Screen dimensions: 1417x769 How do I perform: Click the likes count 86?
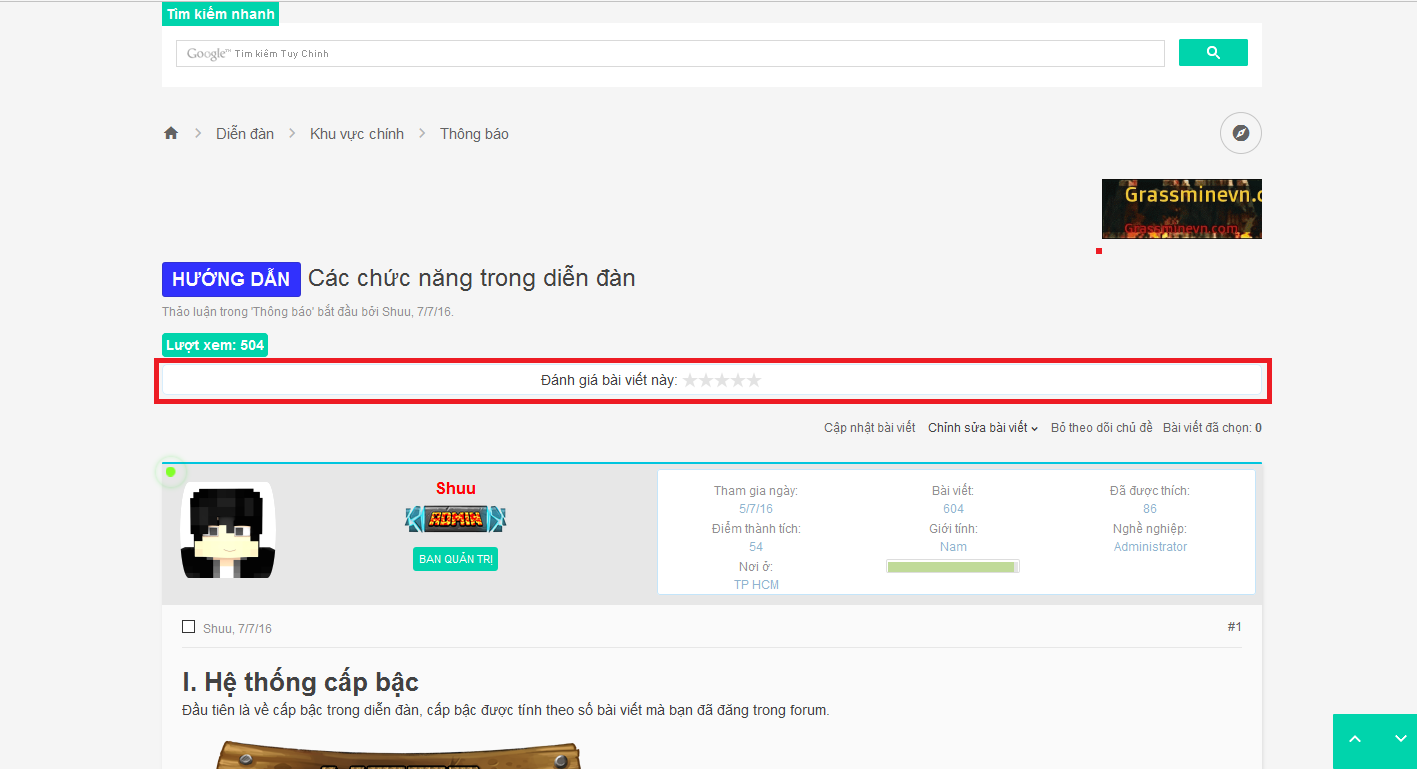(1150, 509)
